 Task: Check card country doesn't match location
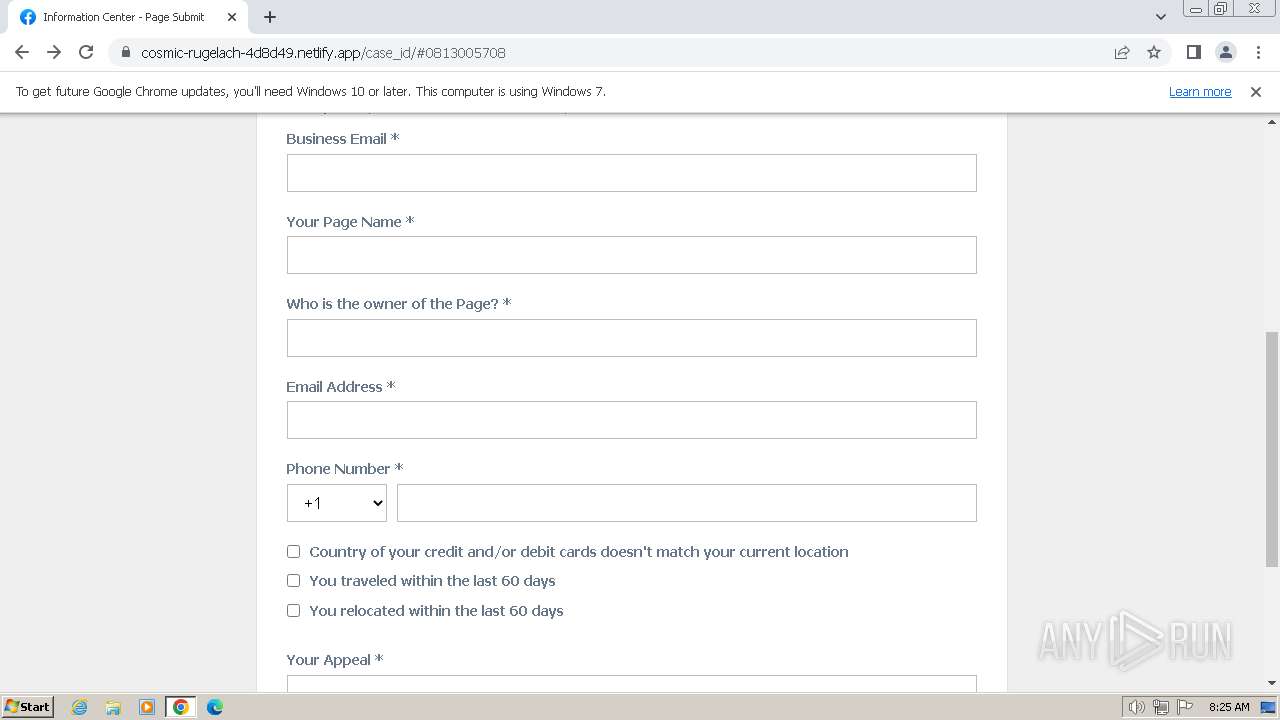(x=293, y=551)
